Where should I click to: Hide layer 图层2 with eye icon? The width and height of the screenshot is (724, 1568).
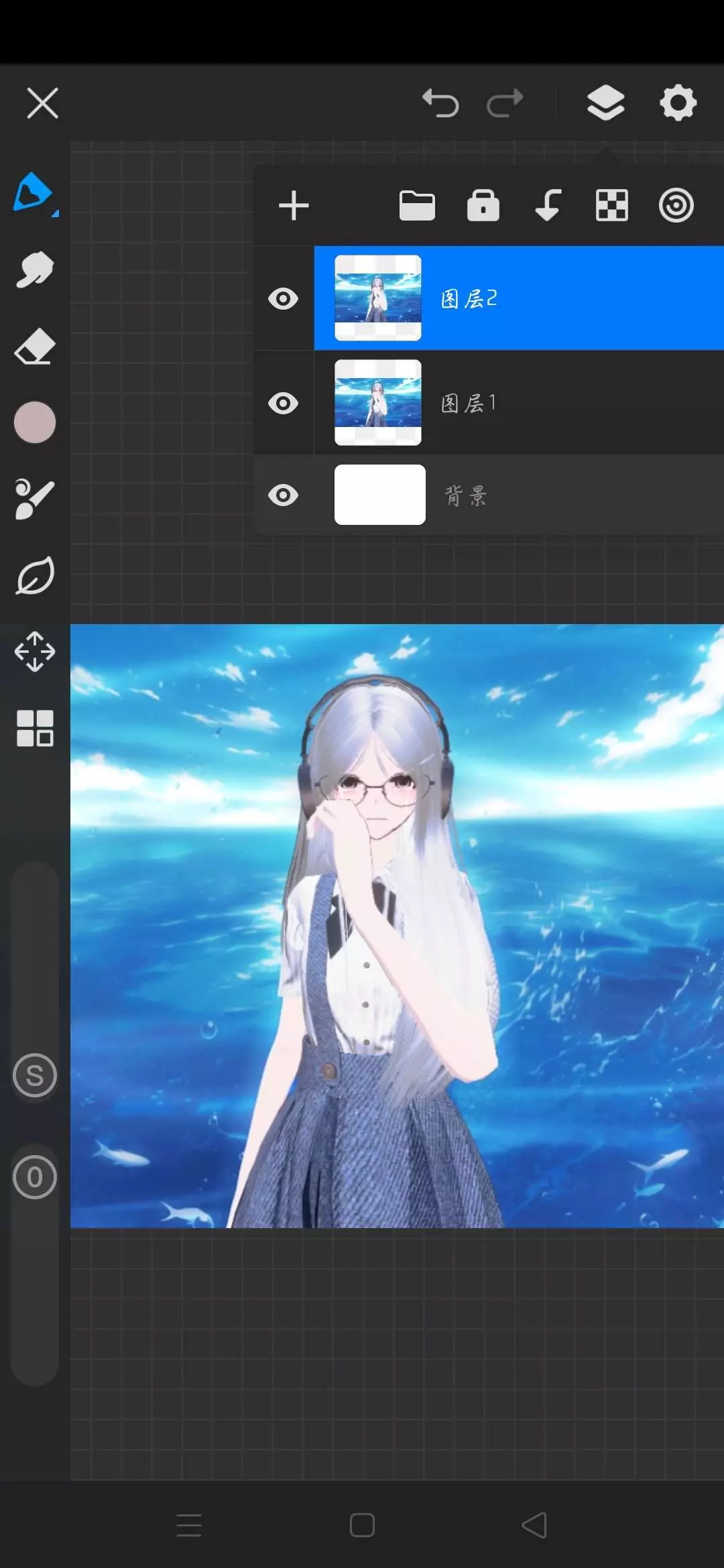pyautogui.click(x=283, y=298)
